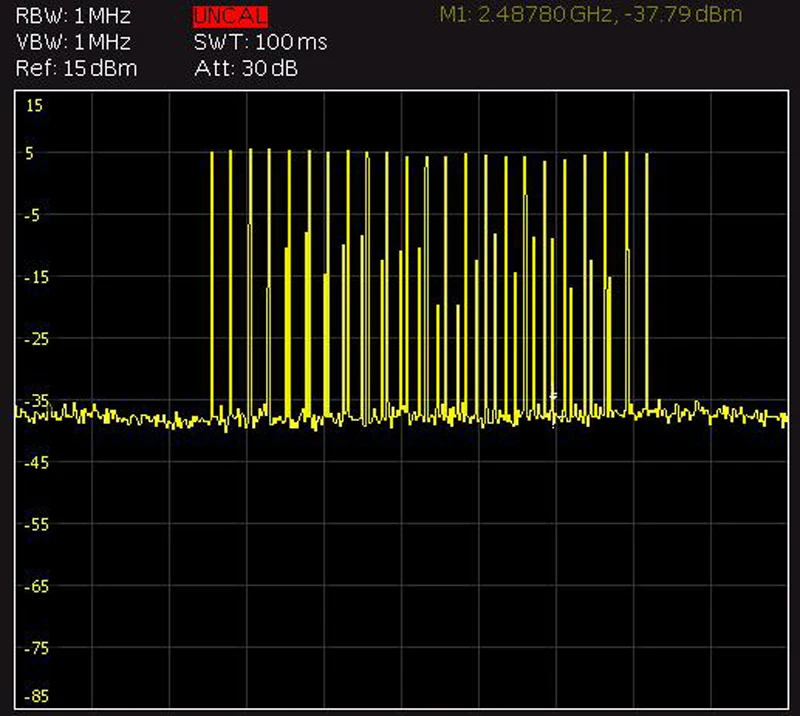The height and width of the screenshot is (716, 800).
Task: Select the RBW: 1 MHz readout
Action: (73, 16)
